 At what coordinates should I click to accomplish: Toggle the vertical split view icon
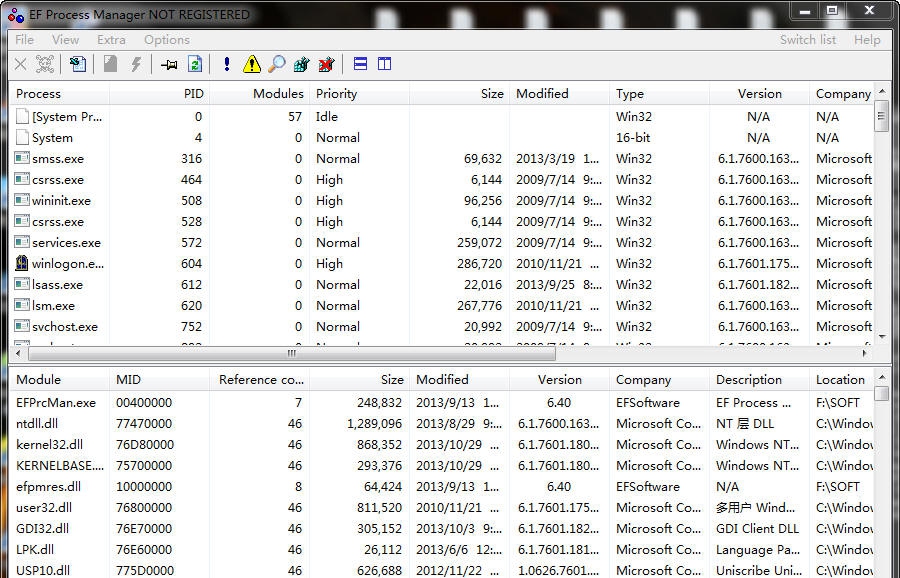click(384, 64)
